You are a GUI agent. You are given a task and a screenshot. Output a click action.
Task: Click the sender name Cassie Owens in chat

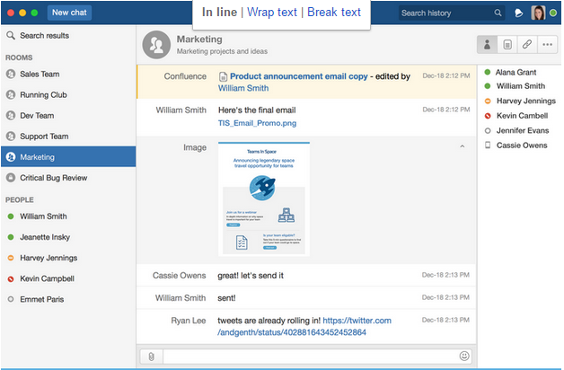179,275
